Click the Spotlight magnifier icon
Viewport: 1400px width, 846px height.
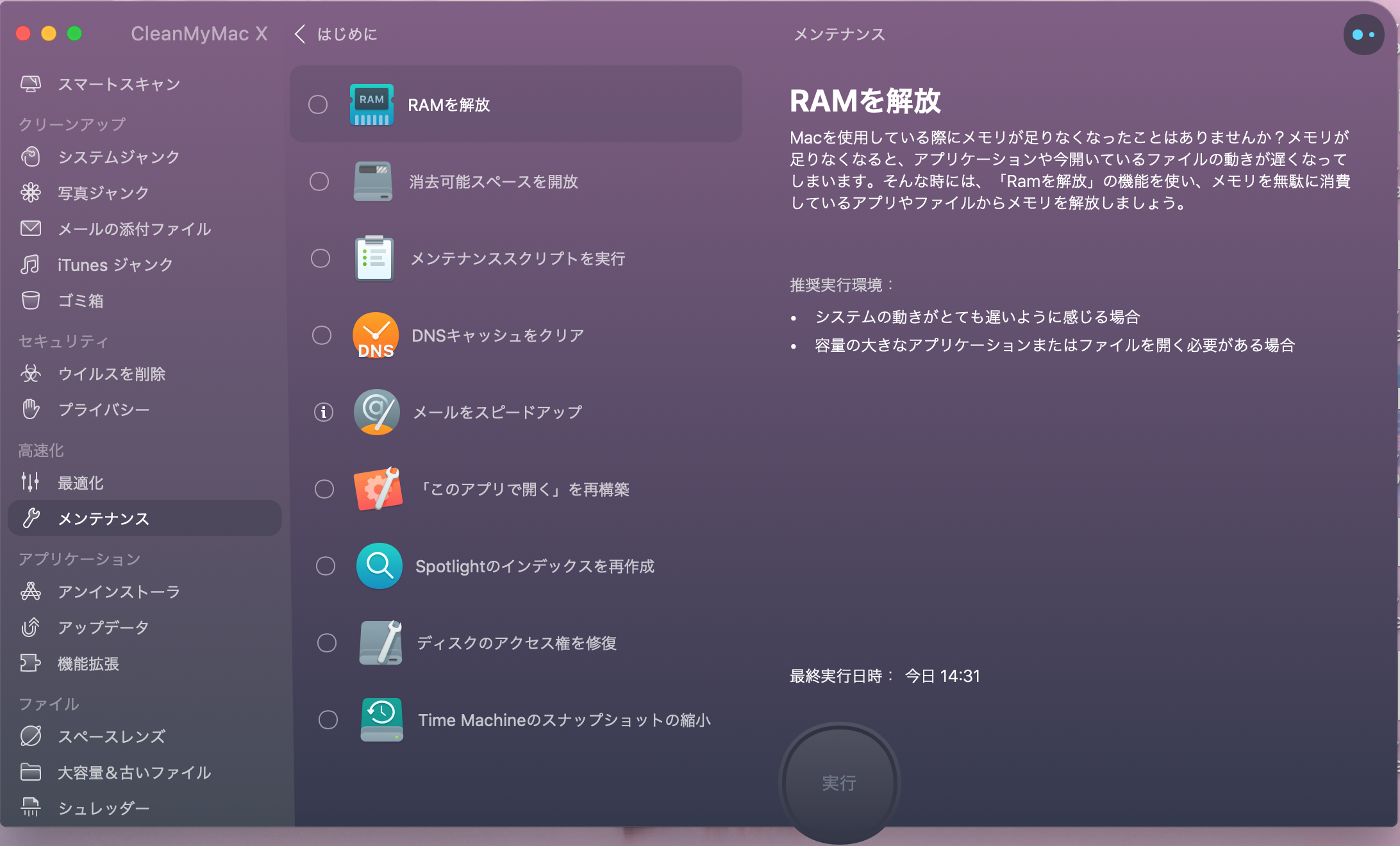(379, 566)
